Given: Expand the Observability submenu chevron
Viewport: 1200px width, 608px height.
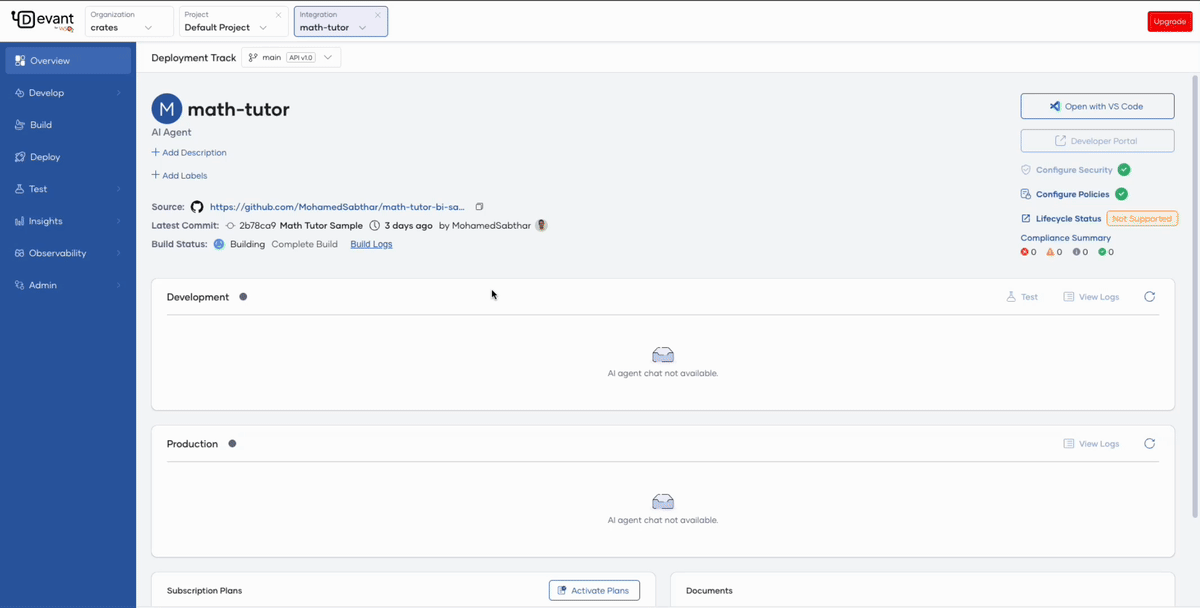Looking at the screenshot, I should [x=118, y=253].
